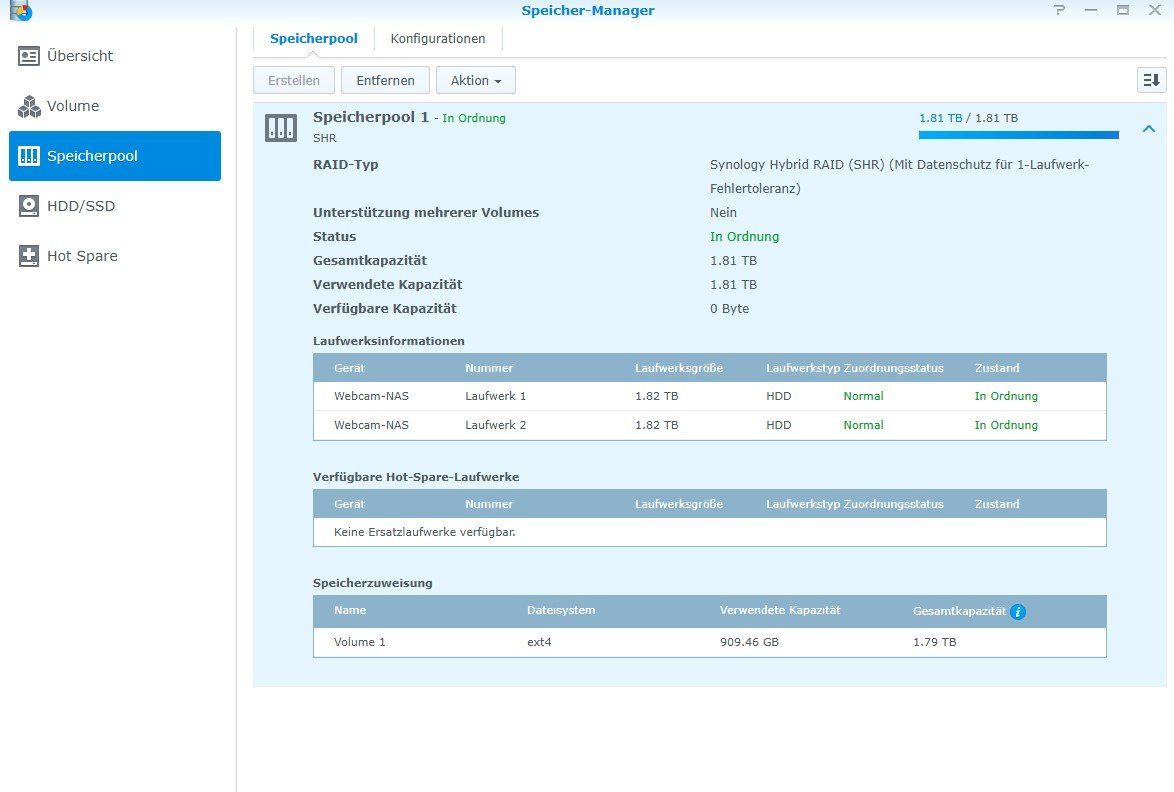Open the HDD/SSD drive icon
This screenshot has height=792, width=1174.
(29, 206)
